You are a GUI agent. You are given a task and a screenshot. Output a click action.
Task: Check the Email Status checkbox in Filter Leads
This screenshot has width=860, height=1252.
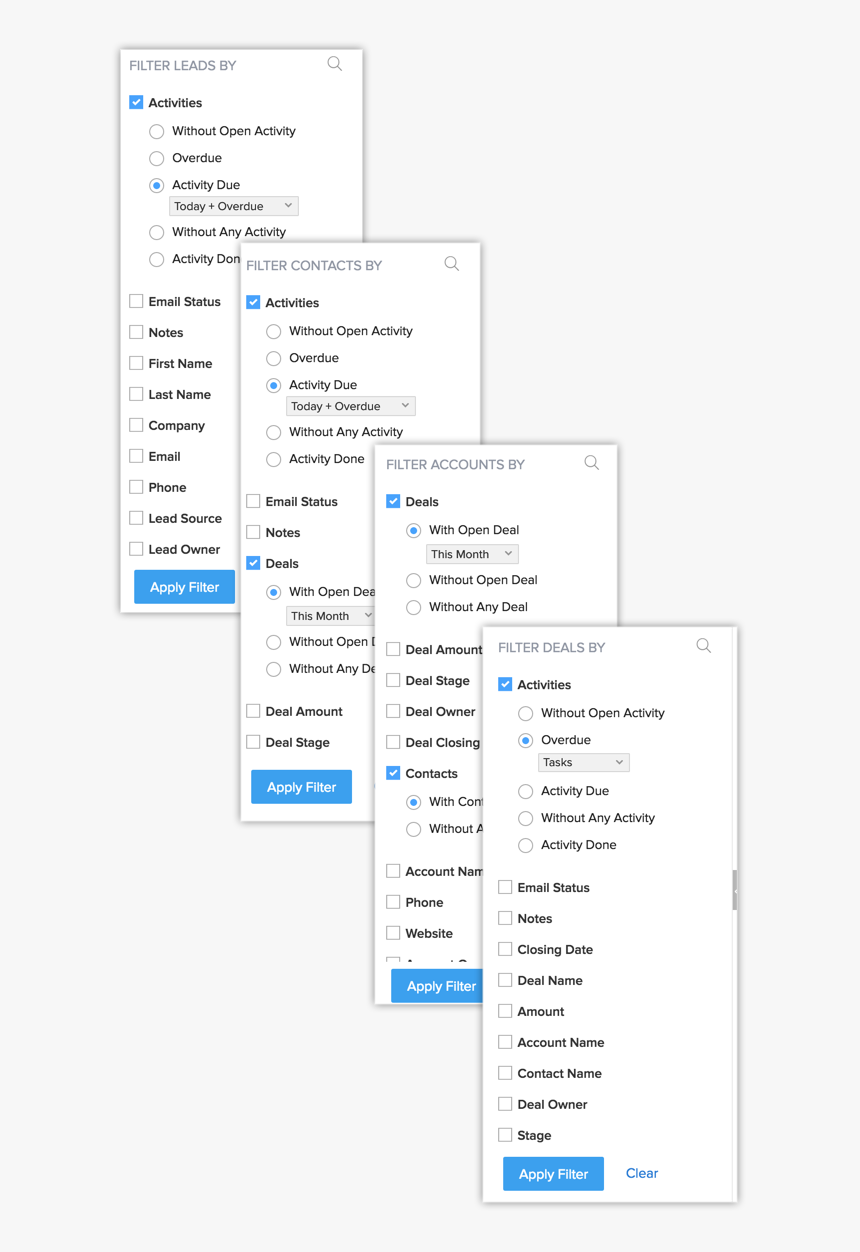136,300
